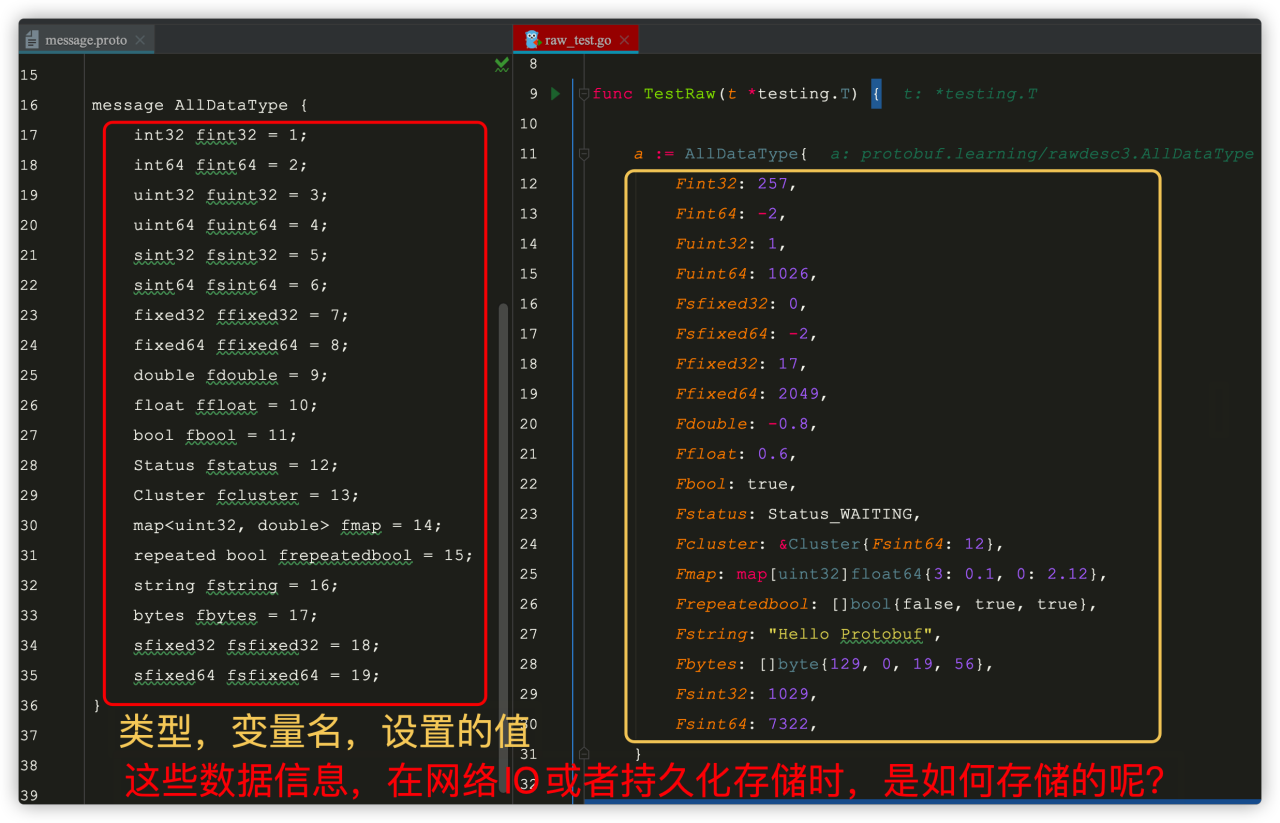
Task: Click the underlined word Protobuf in the Fstring value
Action: (x=881, y=633)
